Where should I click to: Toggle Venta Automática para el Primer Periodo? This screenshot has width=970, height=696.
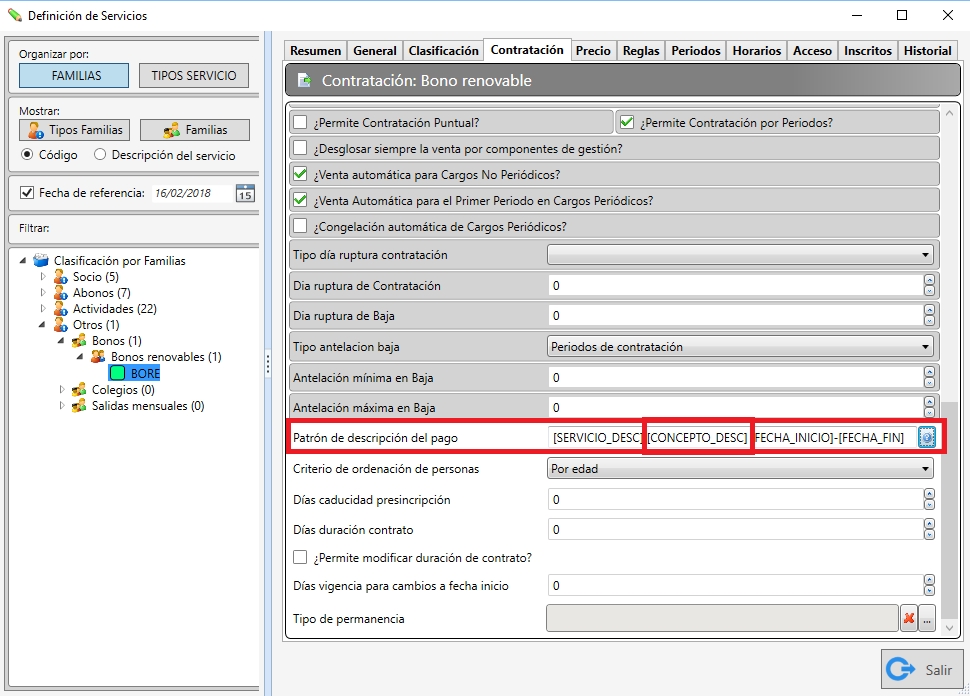[300, 200]
